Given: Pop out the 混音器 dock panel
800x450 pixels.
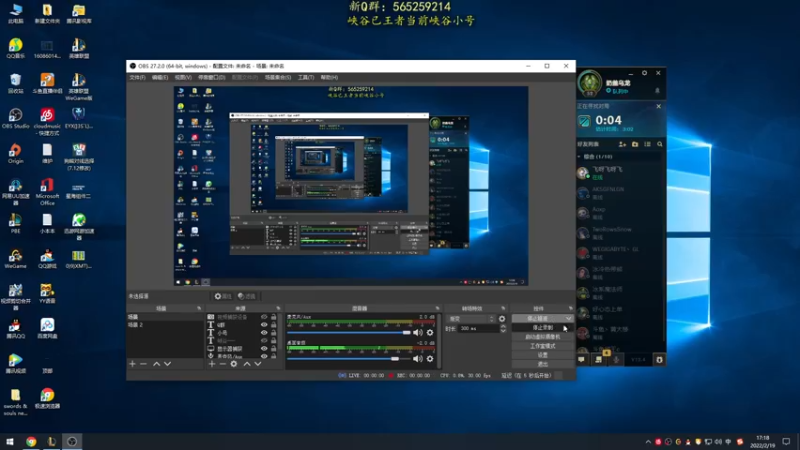Looking at the screenshot, I should tap(437, 308).
